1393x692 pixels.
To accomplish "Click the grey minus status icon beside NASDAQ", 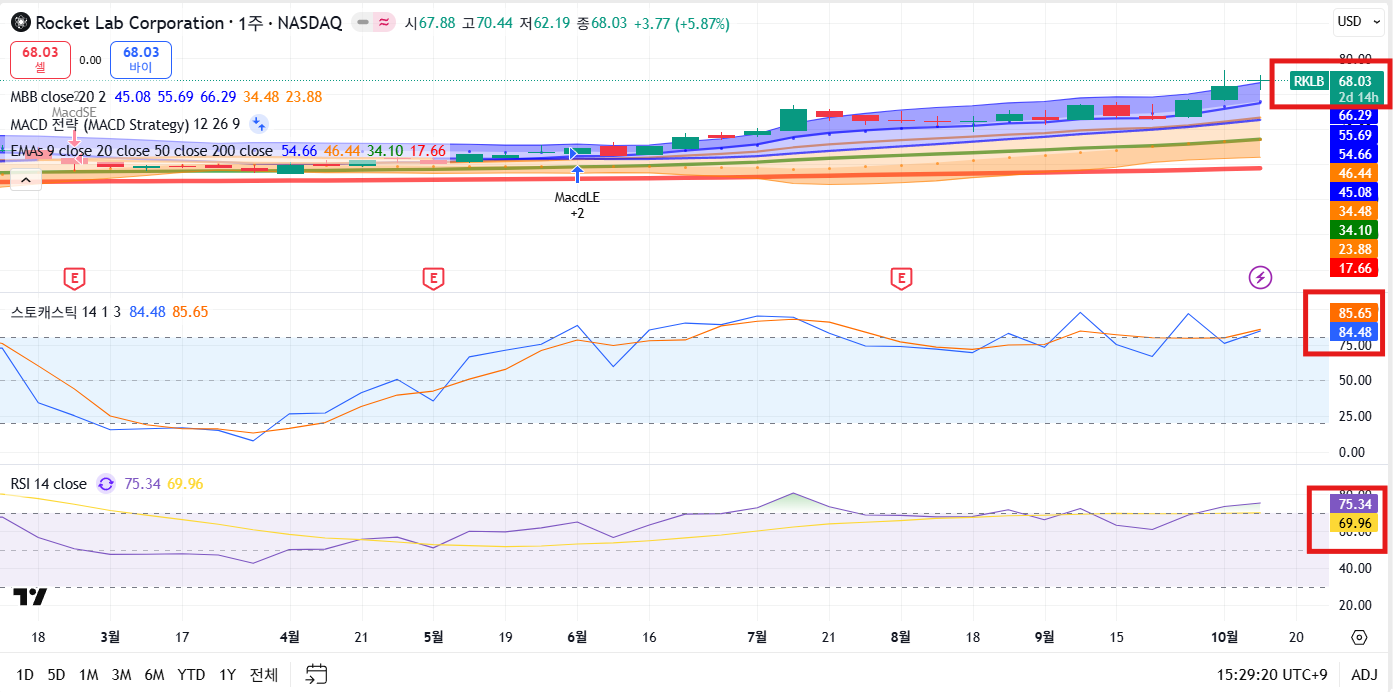I will pyautogui.click(x=362, y=22).
